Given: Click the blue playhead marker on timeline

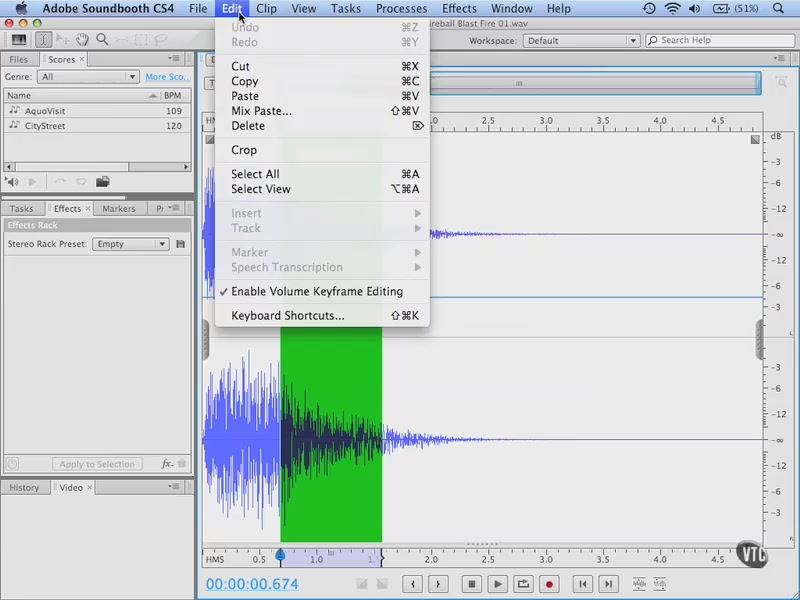Looking at the screenshot, I should (x=280, y=554).
